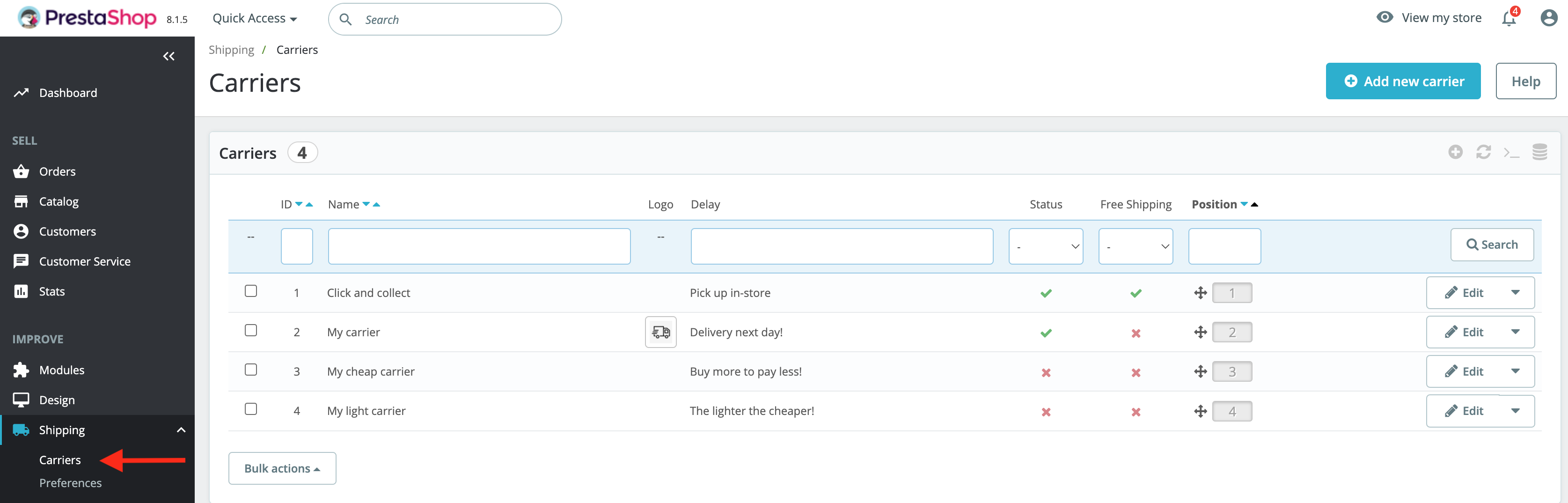Focus the Name filter input
This screenshot has width=1568, height=503.
click(479, 246)
